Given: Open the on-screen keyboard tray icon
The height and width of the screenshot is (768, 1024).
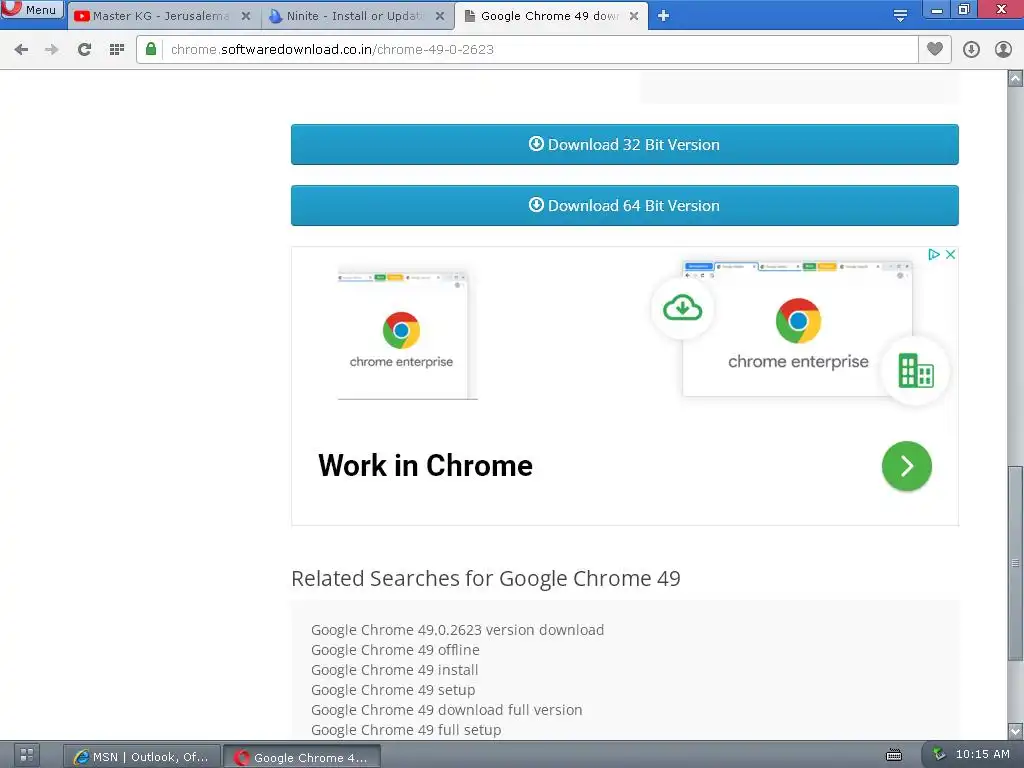Looking at the screenshot, I should tap(893, 756).
